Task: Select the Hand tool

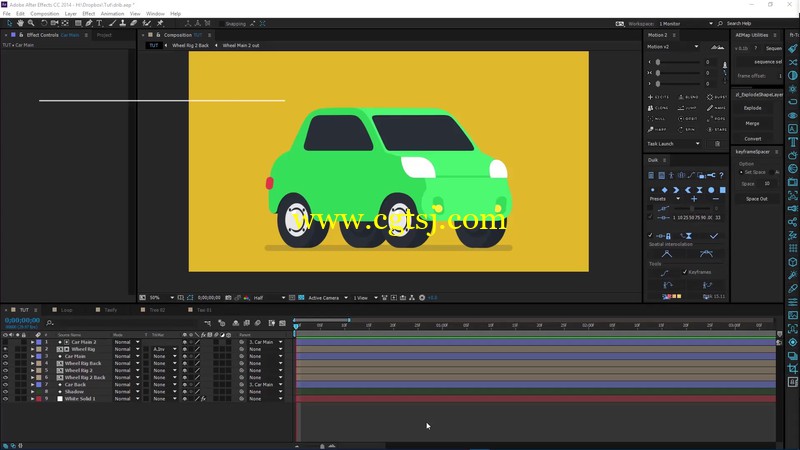Action: tap(20, 23)
